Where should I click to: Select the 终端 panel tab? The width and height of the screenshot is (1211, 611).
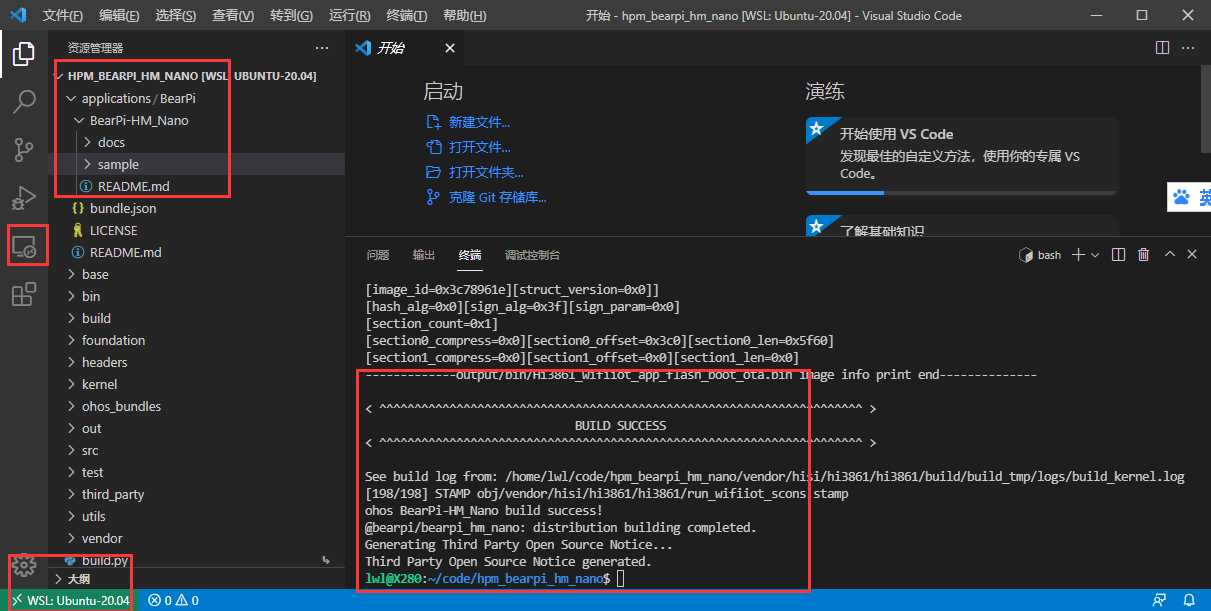click(x=470, y=255)
